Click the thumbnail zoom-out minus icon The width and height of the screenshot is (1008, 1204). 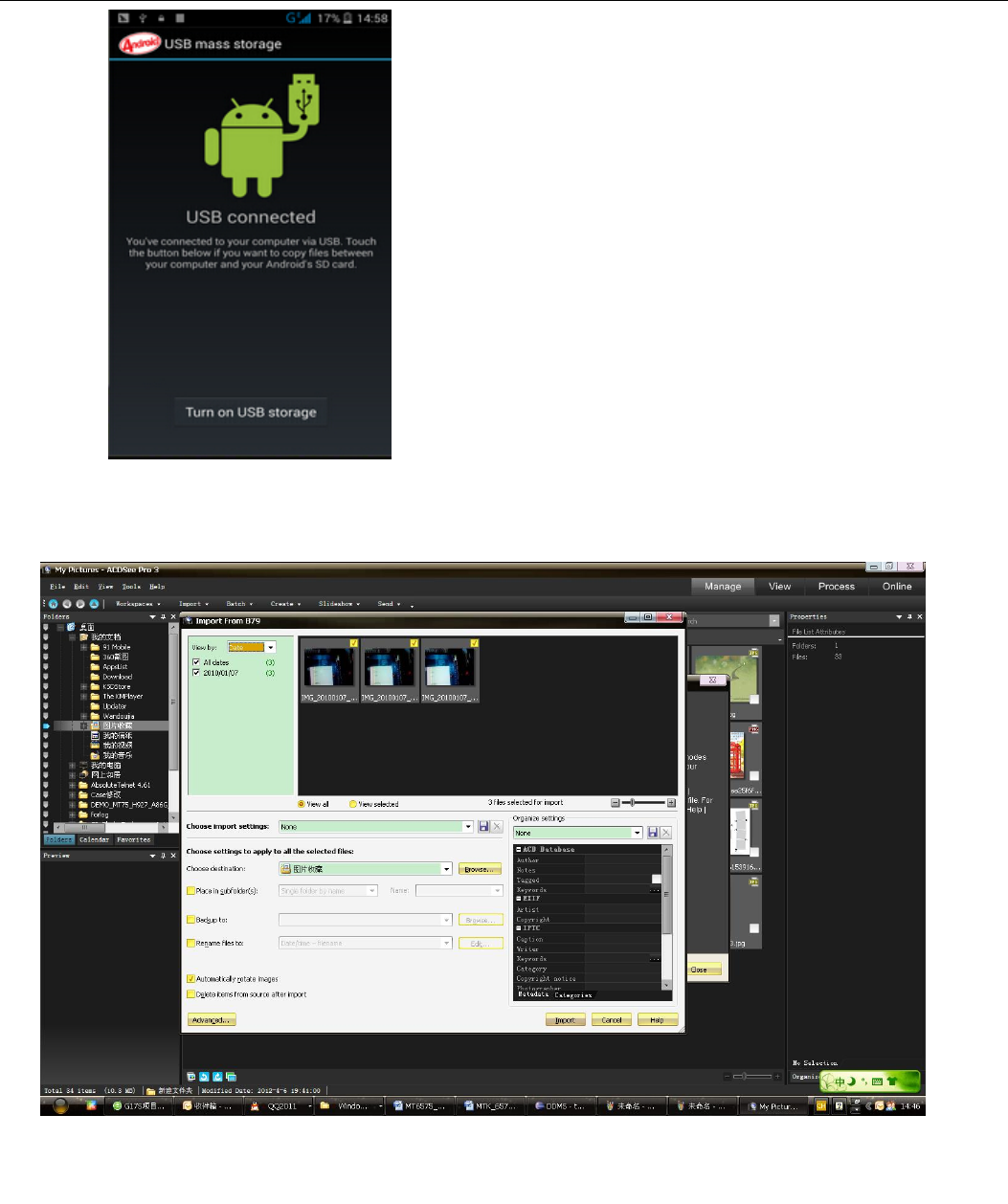click(x=616, y=803)
